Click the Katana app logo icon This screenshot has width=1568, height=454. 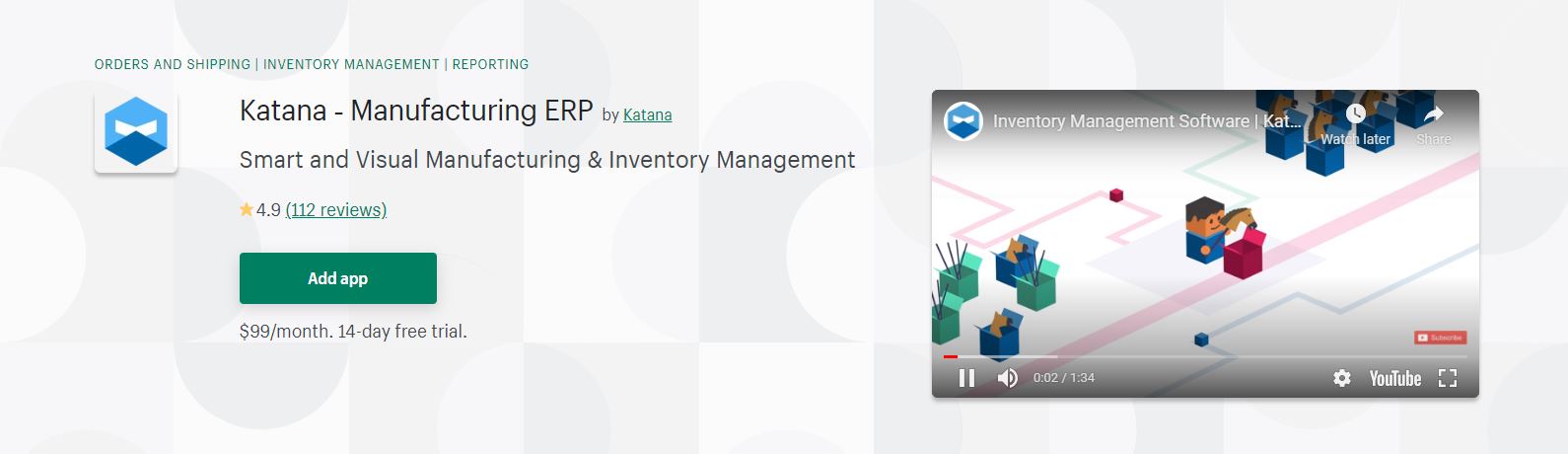[136, 131]
